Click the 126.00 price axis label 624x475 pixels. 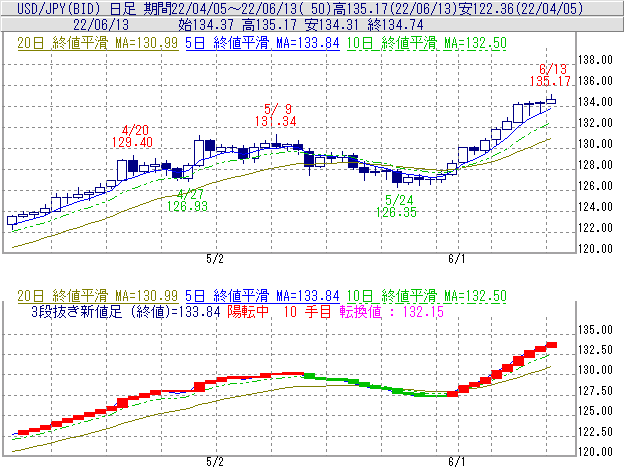pos(595,186)
